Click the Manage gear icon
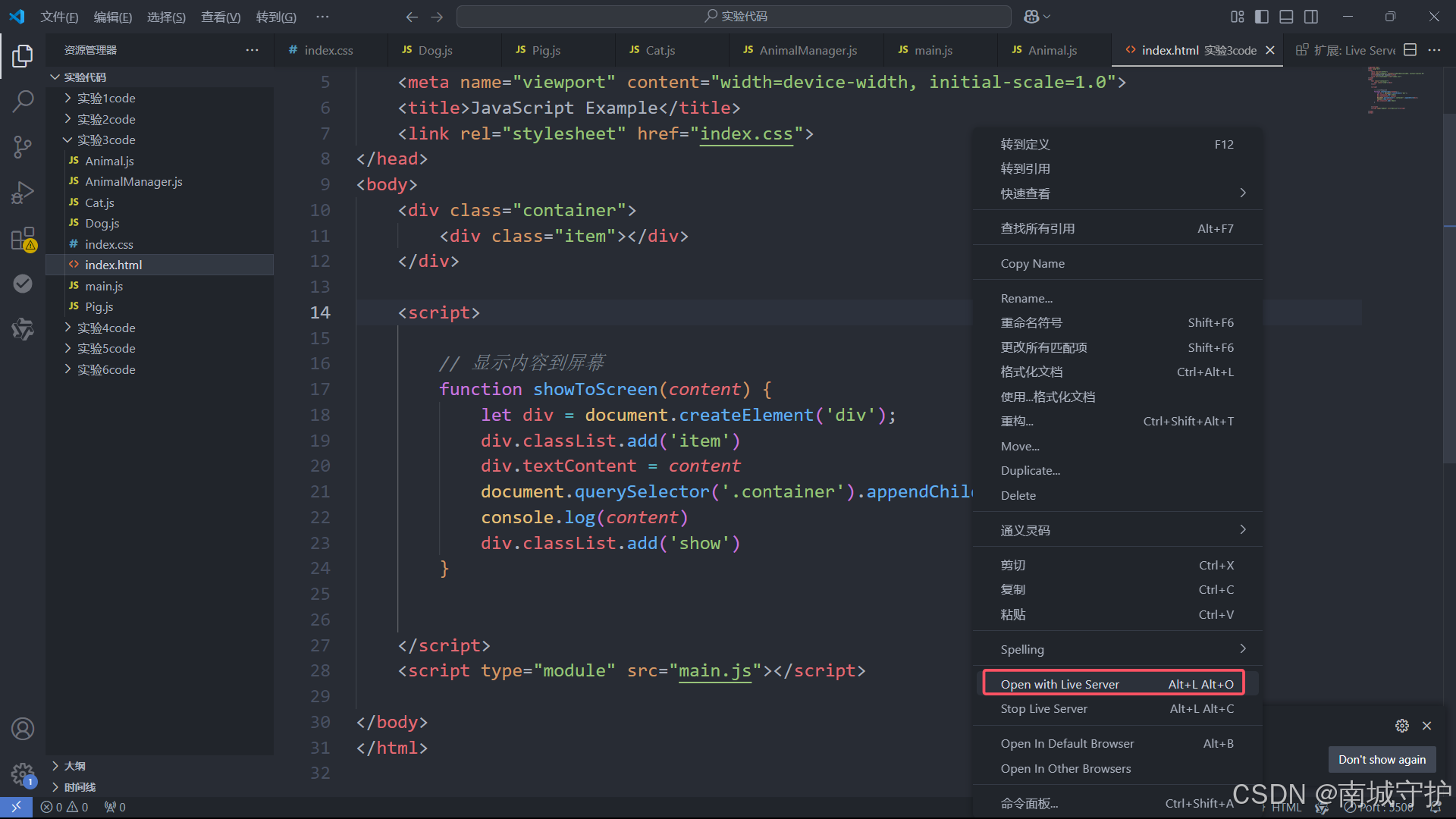Screen dimensions: 1456x819 (x=23, y=774)
